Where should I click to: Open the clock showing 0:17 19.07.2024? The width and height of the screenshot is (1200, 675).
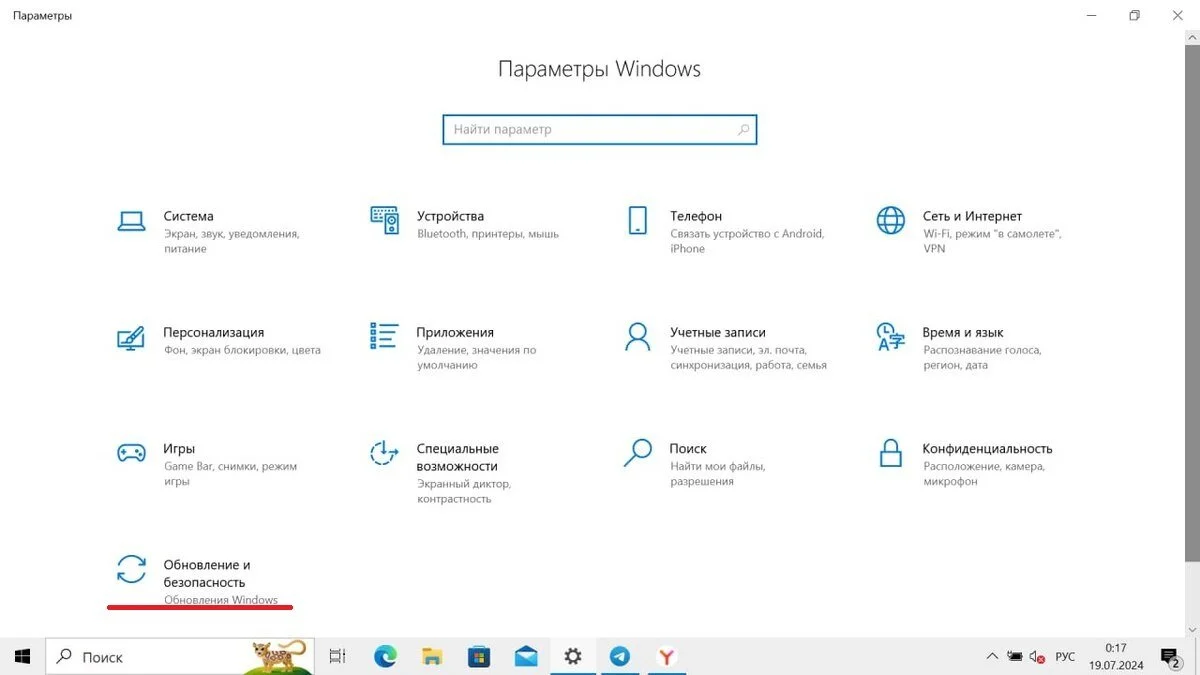1115,656
